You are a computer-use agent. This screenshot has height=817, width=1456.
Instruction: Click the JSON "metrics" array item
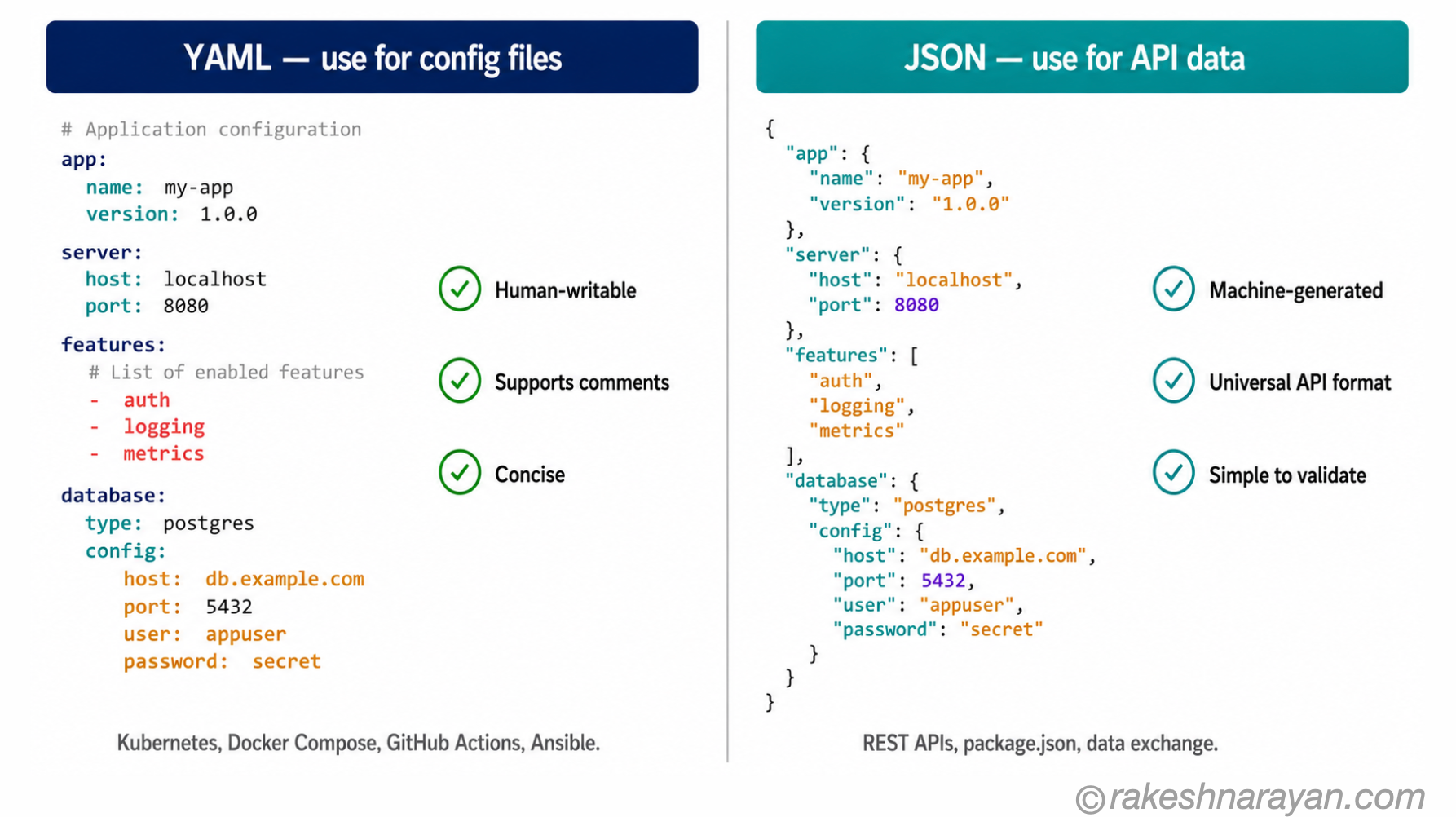[857, 431]
